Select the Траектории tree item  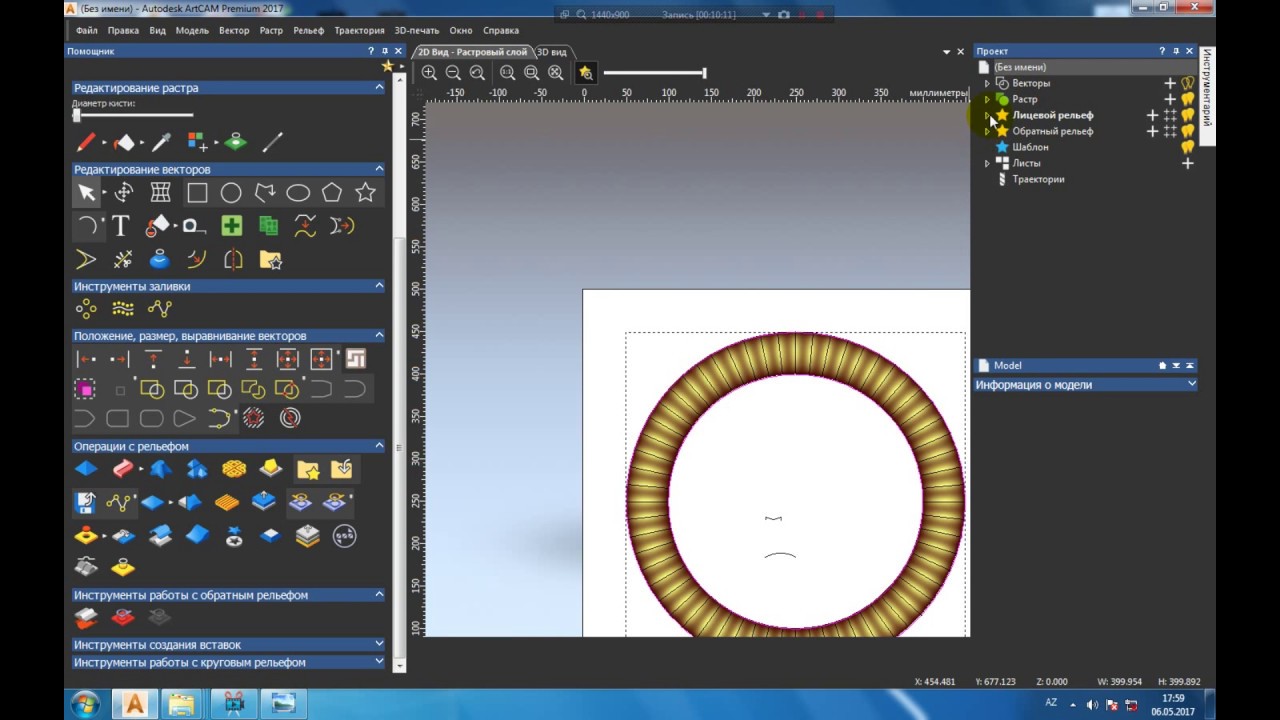tap(1038, 179)
